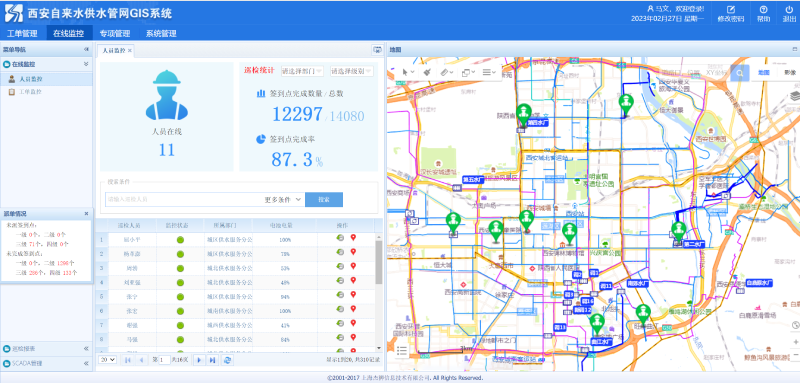The image size is (800, 383).
Task: Click the map legend list icon
Action: [x=402, y=350]
